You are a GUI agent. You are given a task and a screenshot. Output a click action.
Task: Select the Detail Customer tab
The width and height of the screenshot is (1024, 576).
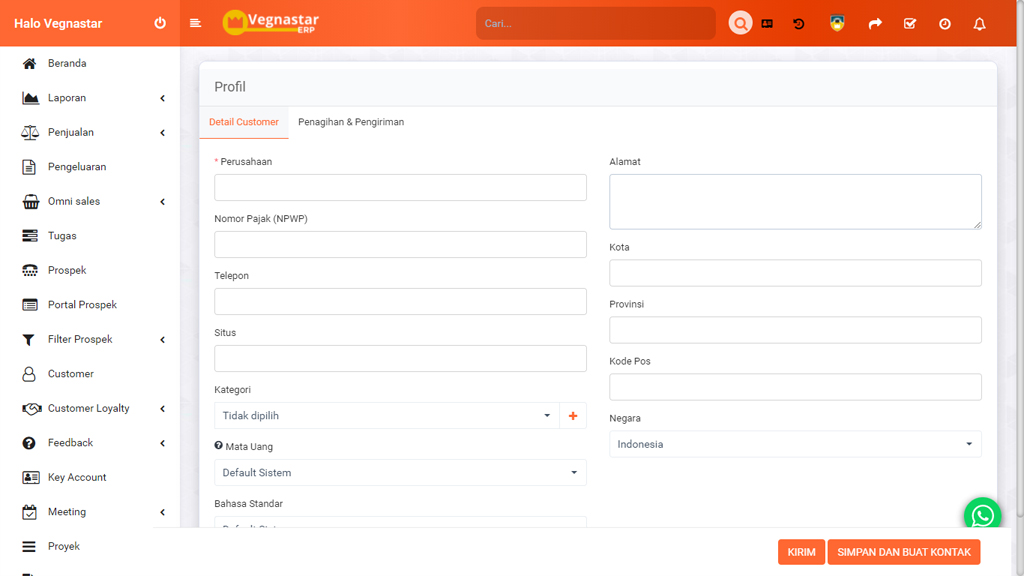point(244,122)
